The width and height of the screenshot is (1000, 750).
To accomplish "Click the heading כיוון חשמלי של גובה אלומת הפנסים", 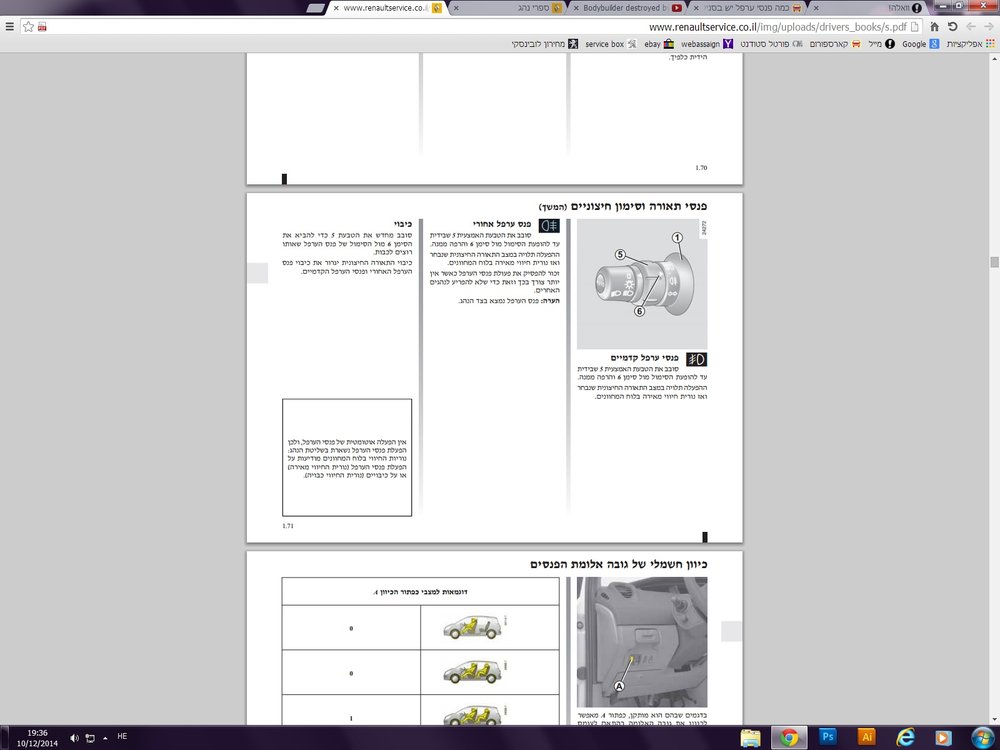I will [x=619, y=564].
